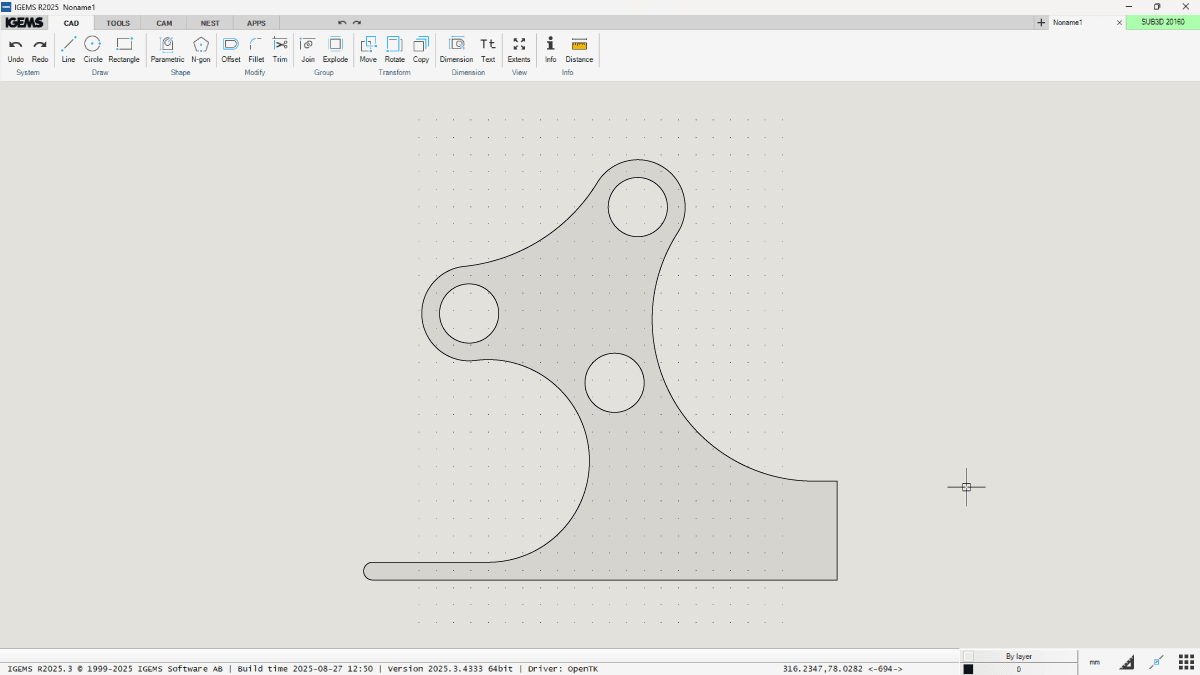Use the Offset modify tool
1200x675 pixels.
(x=231, y=48)
